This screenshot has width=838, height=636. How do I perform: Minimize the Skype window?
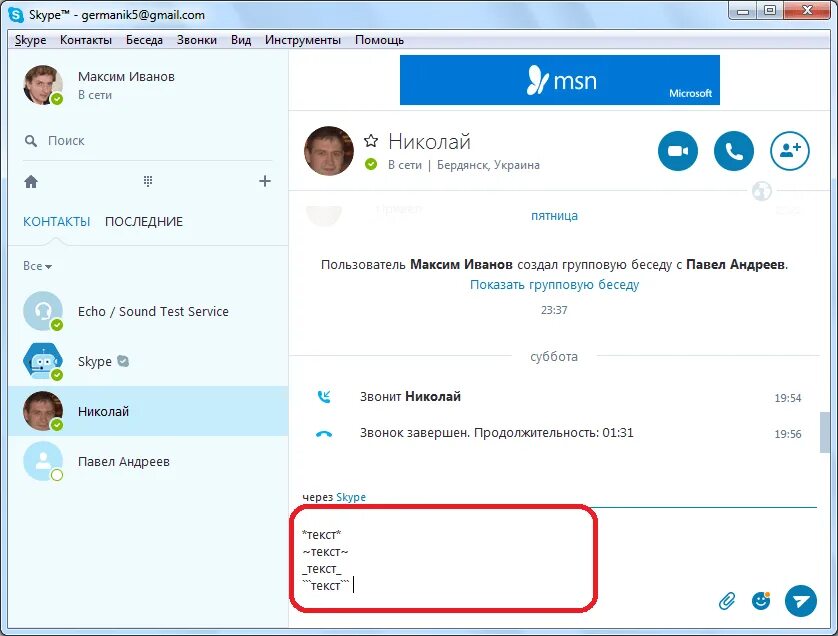743,11
